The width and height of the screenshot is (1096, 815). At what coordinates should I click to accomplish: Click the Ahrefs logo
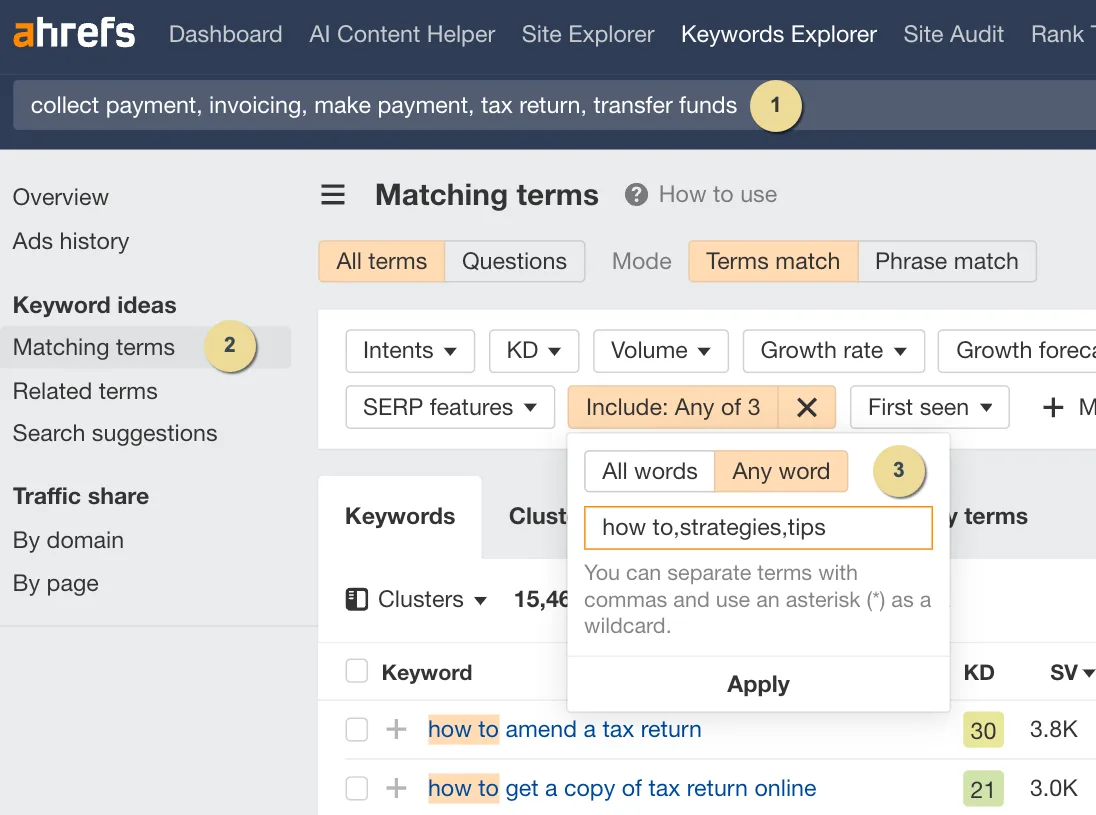pyautogui.click(x=74, y=34)
